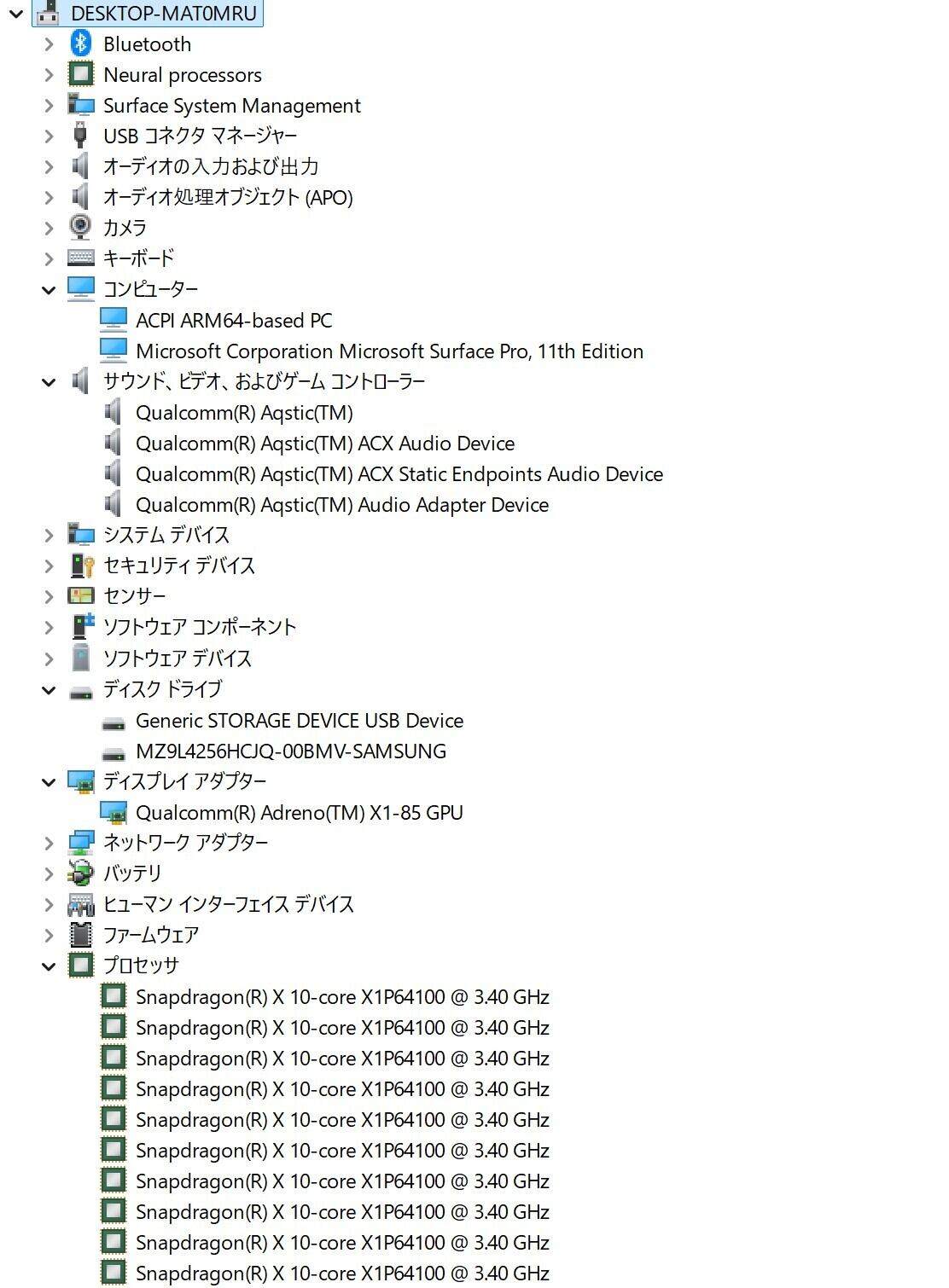Select ACPI ARM64-based PC
This screenshot has width=949, height=1288.
coord(234,320)
